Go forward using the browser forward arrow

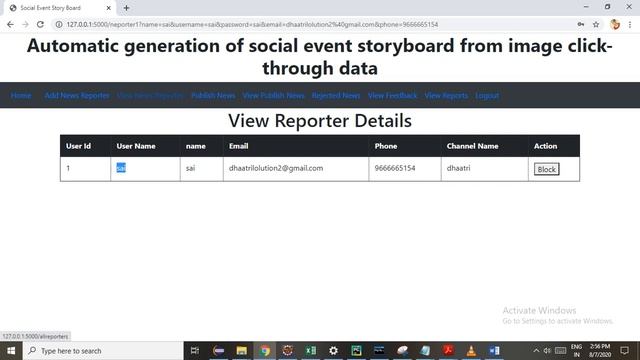(25, 24)
